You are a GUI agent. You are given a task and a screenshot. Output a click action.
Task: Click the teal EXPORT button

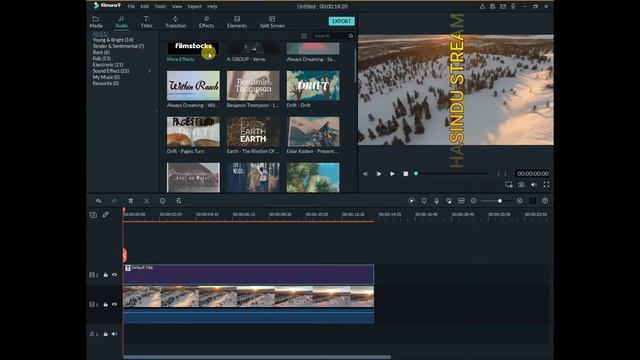tap(341, 21)
